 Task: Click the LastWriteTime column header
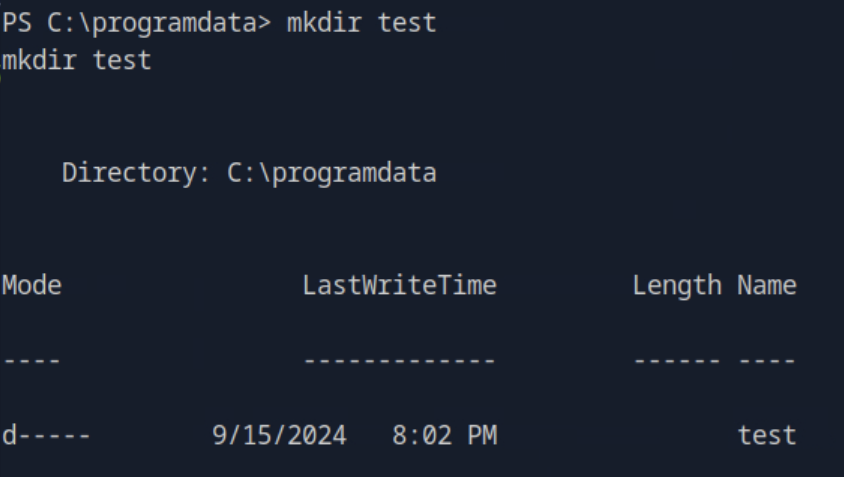399,286
